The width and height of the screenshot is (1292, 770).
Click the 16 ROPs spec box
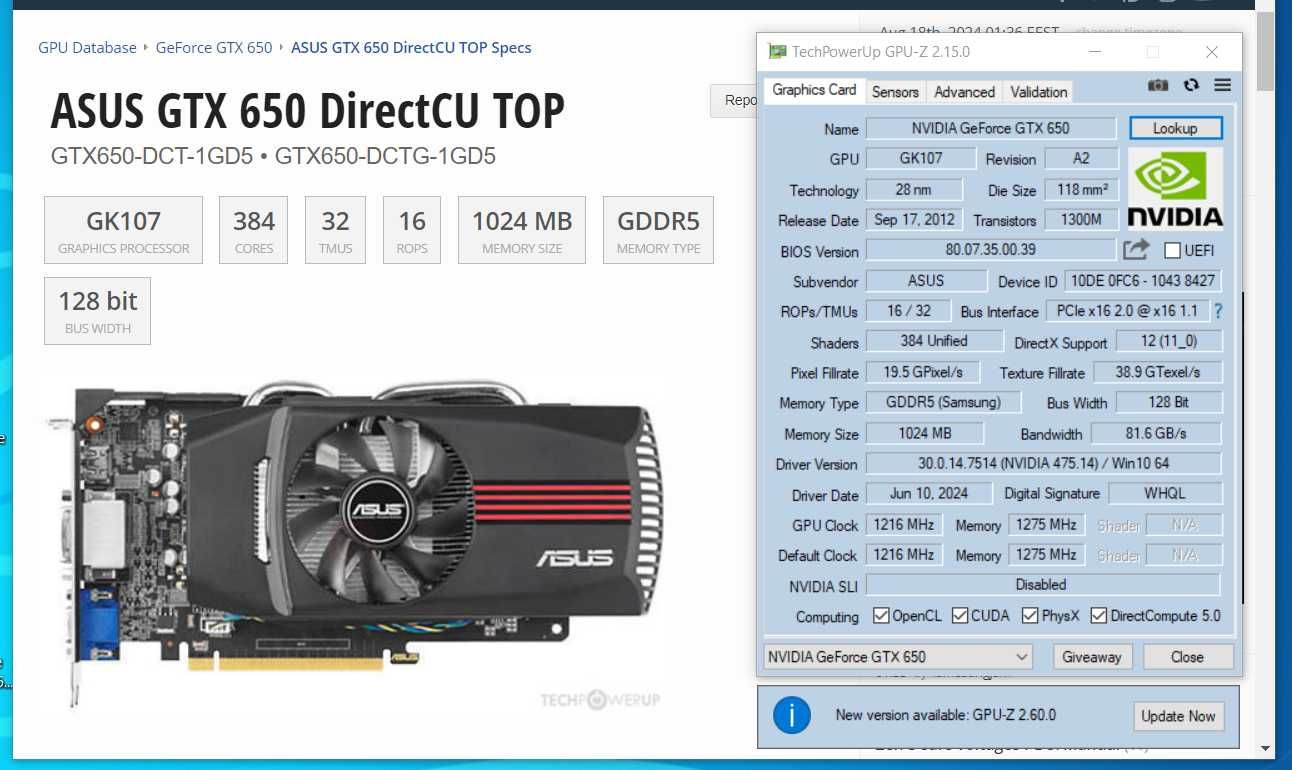[412, 230]
